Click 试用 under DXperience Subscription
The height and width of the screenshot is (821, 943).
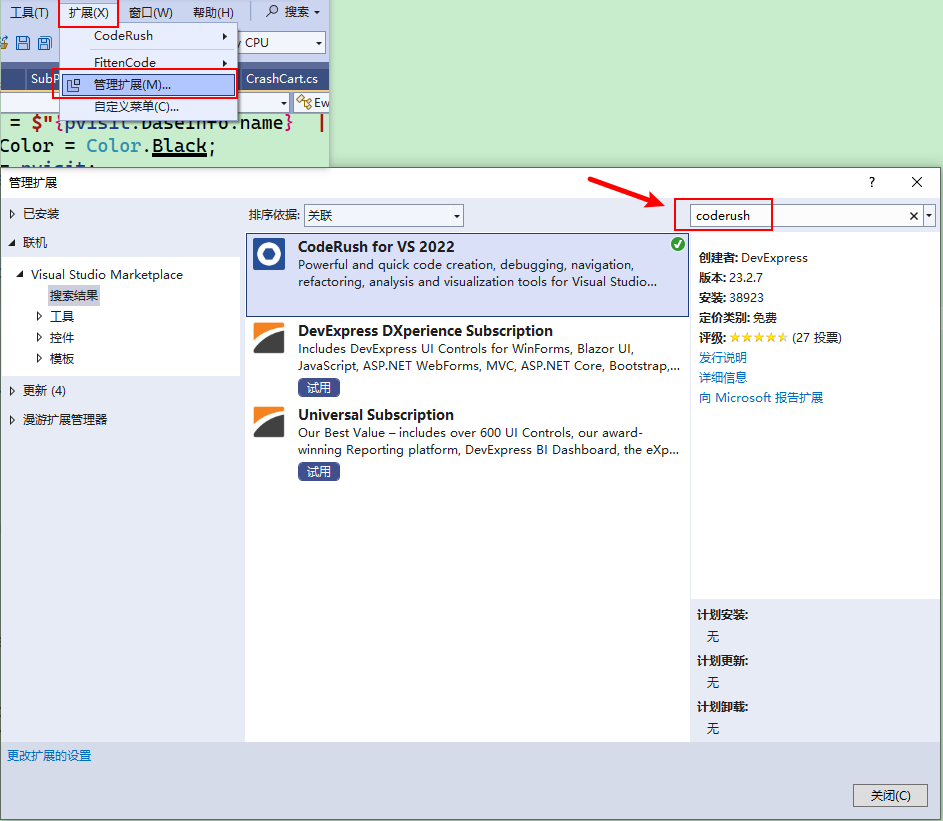click(x=319, y=387)
